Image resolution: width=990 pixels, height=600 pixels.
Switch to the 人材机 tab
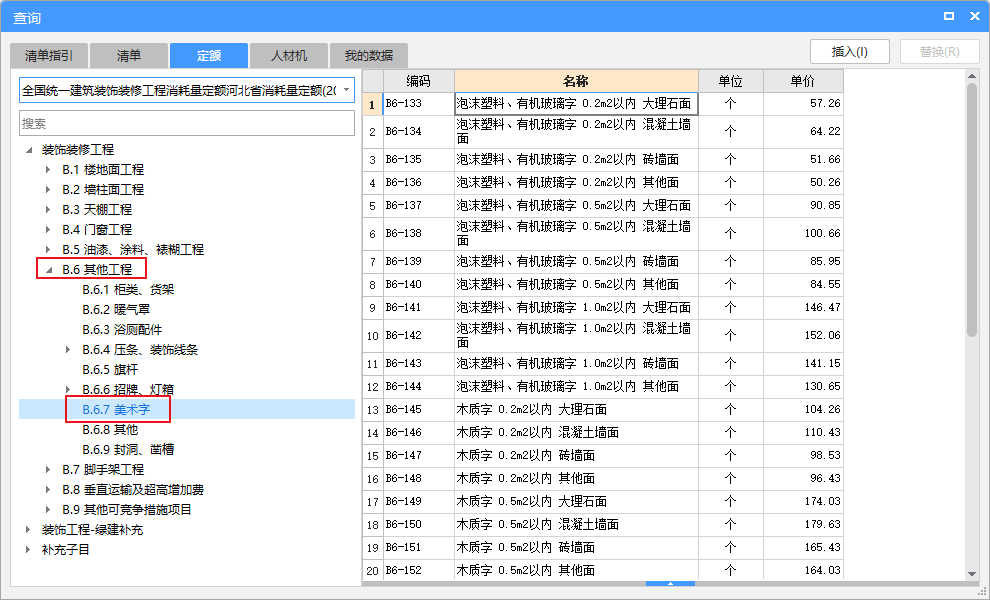point(289,56)
